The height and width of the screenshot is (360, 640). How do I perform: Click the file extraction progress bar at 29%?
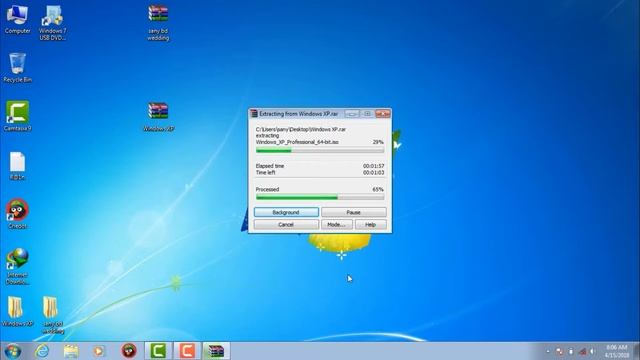320,151
